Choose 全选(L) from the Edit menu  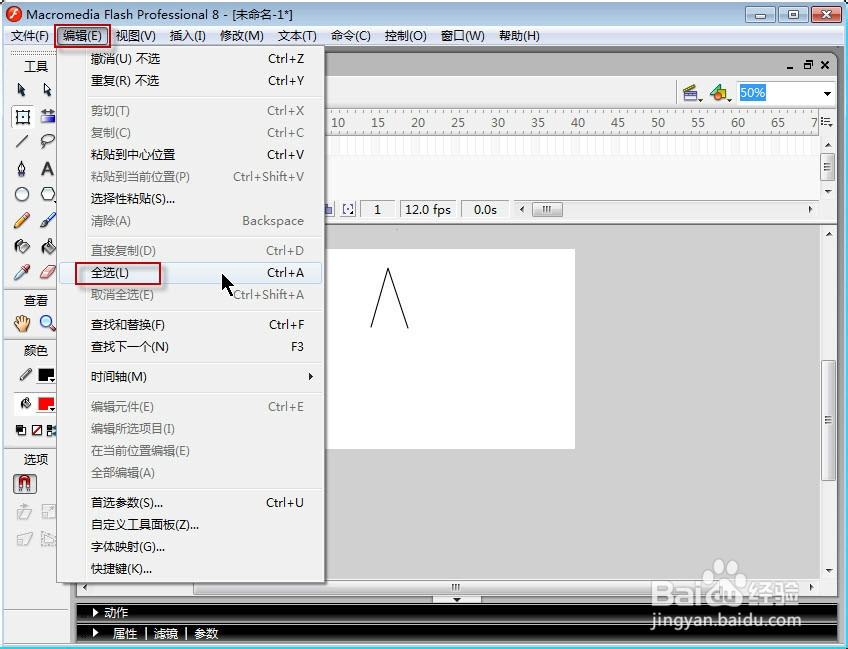pyautogui.click(x=190, y=273)
